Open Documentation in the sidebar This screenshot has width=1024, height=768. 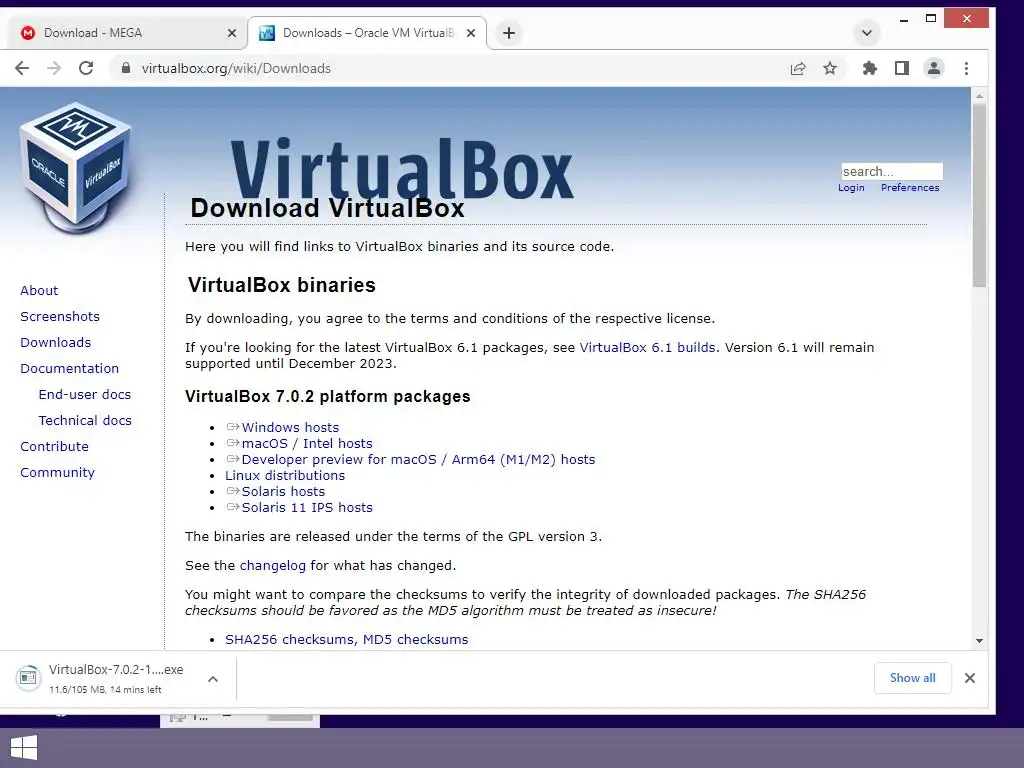69,368
